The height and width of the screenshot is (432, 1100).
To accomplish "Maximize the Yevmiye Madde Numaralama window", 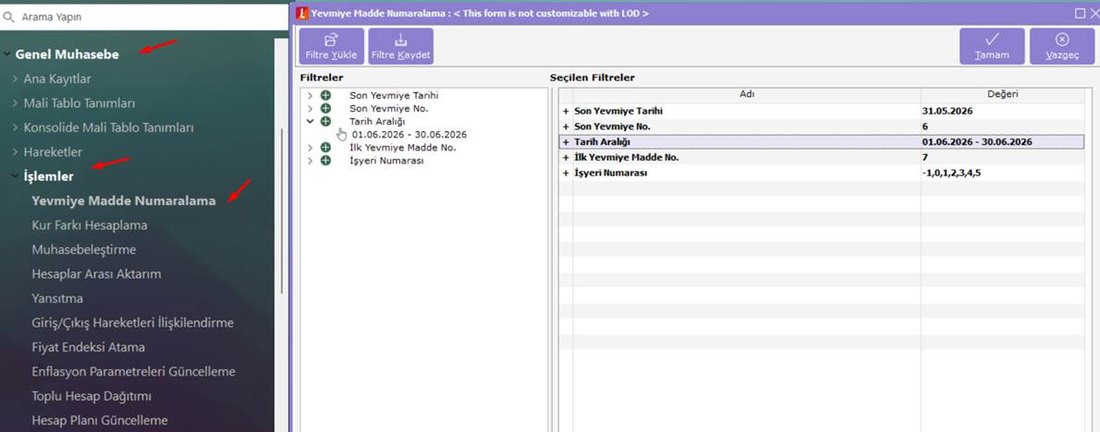I will (x=1080, y=13).
